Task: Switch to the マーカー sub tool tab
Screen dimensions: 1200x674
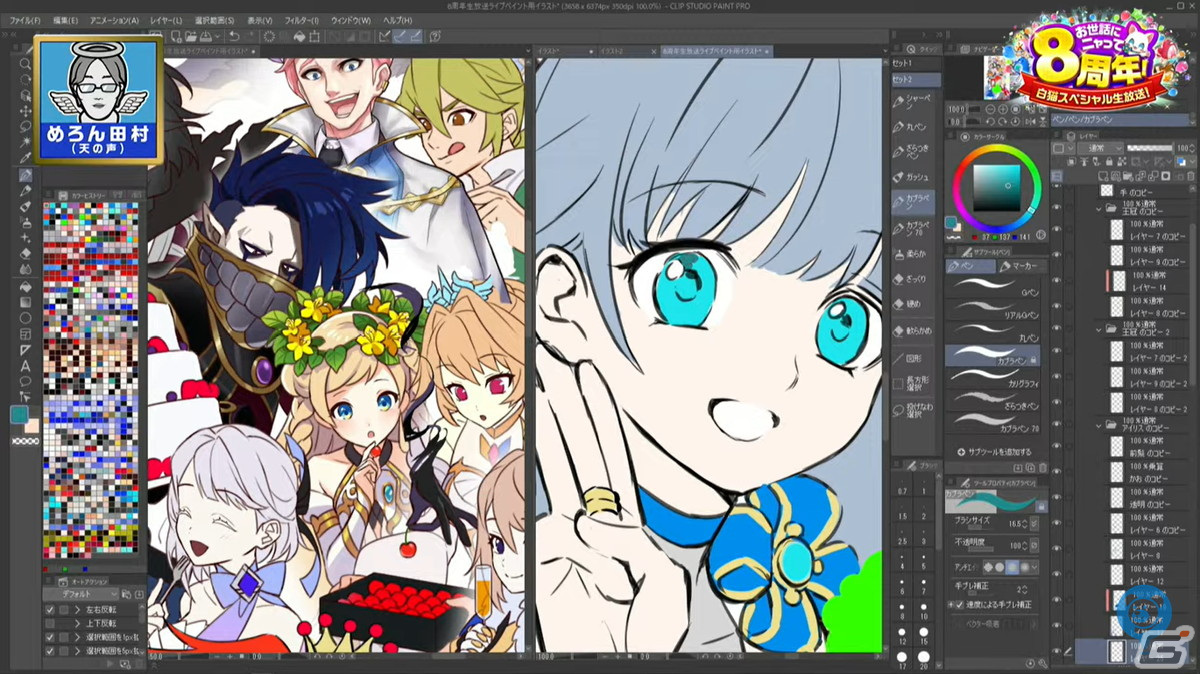Action: pyautogui.click(x=1022, y=266)
